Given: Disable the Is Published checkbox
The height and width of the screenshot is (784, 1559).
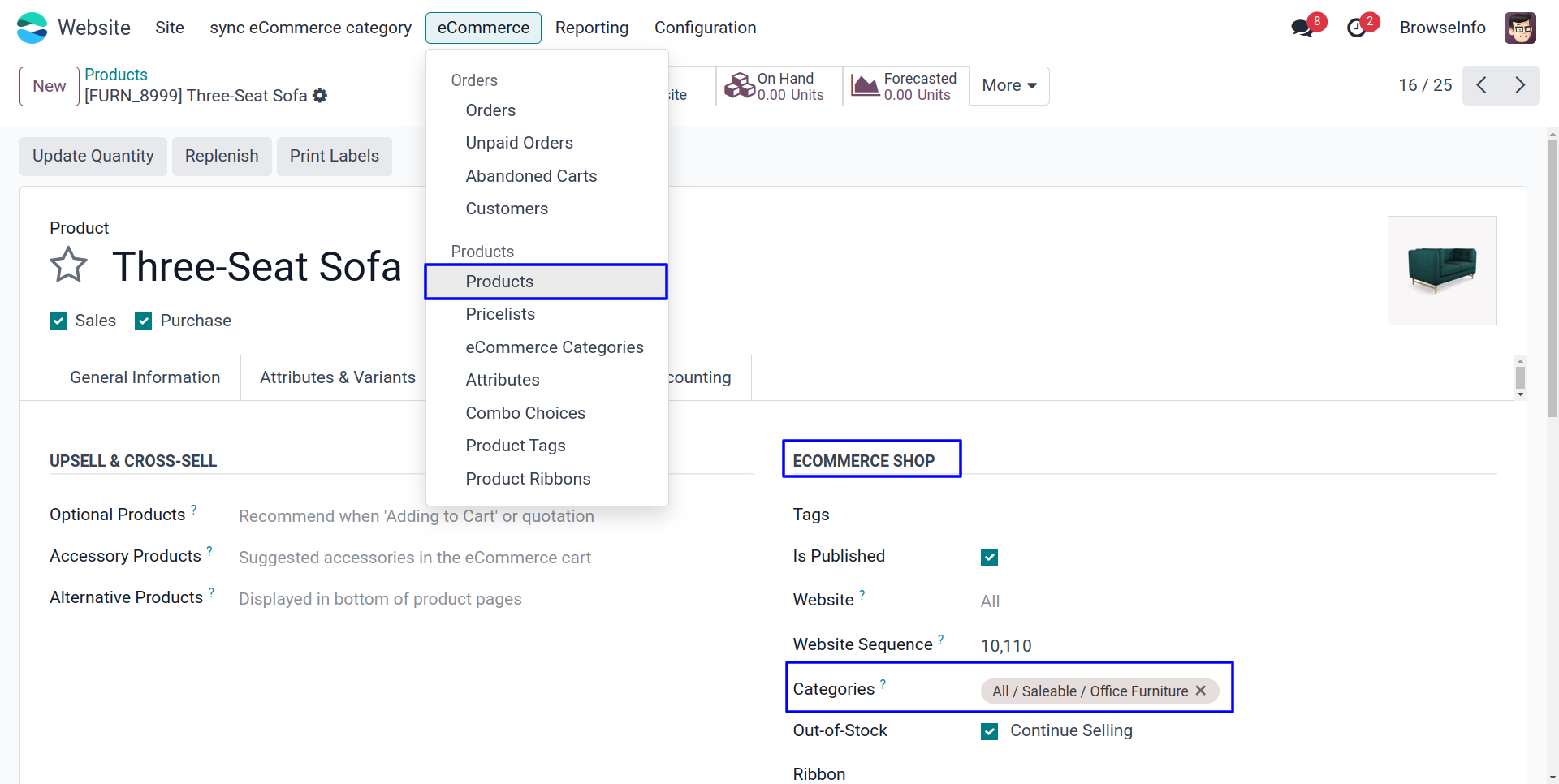Looking at the screenshot, I should coord(989,557).
